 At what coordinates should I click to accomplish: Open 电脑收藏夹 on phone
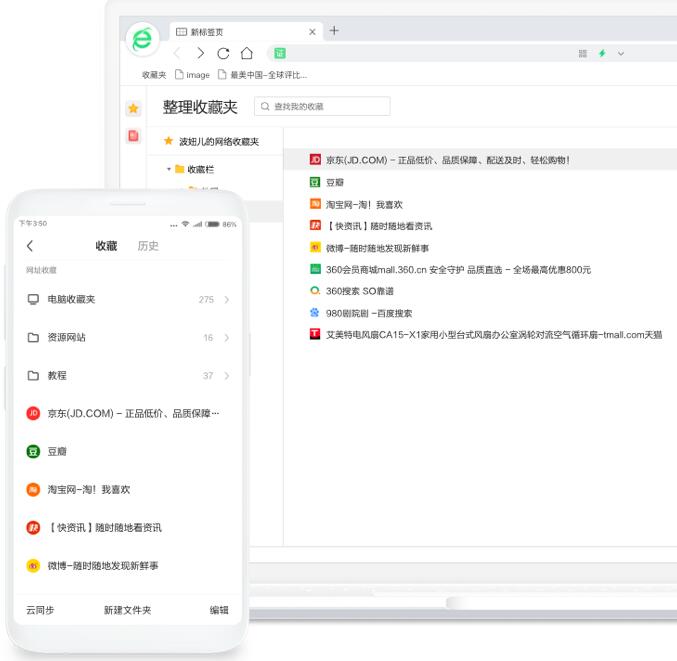coord(127,300)
